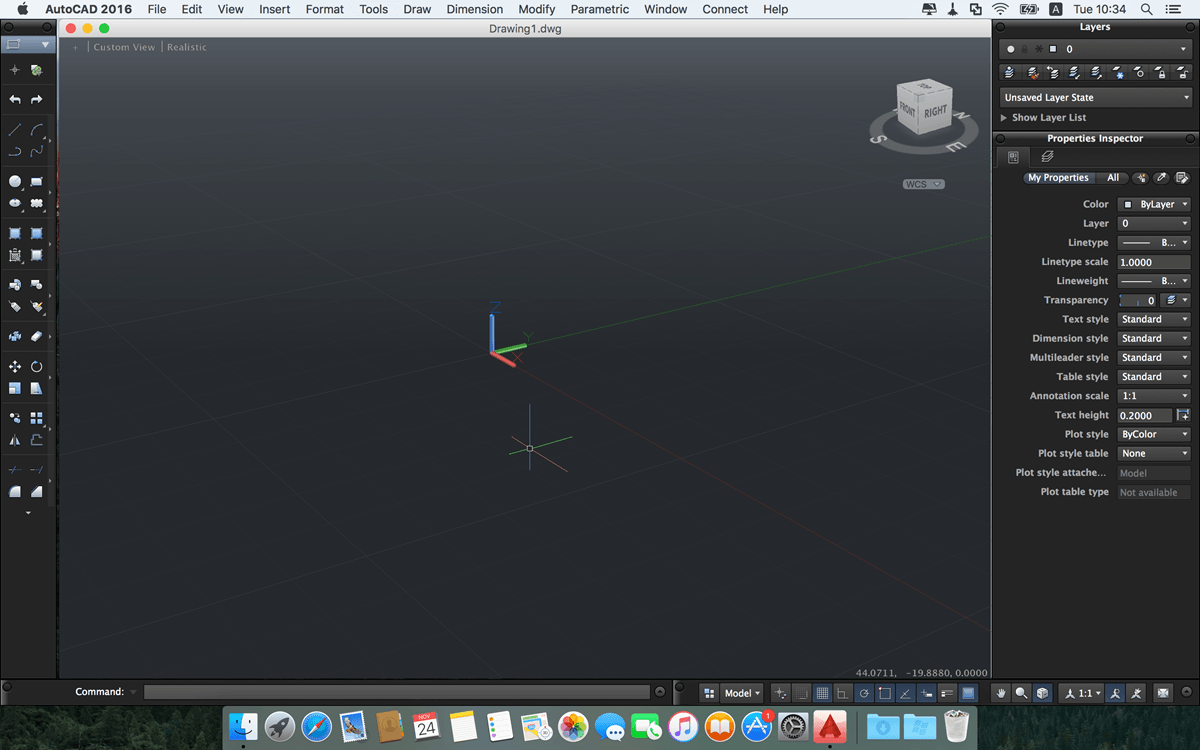Open the Modify menu

536,9
